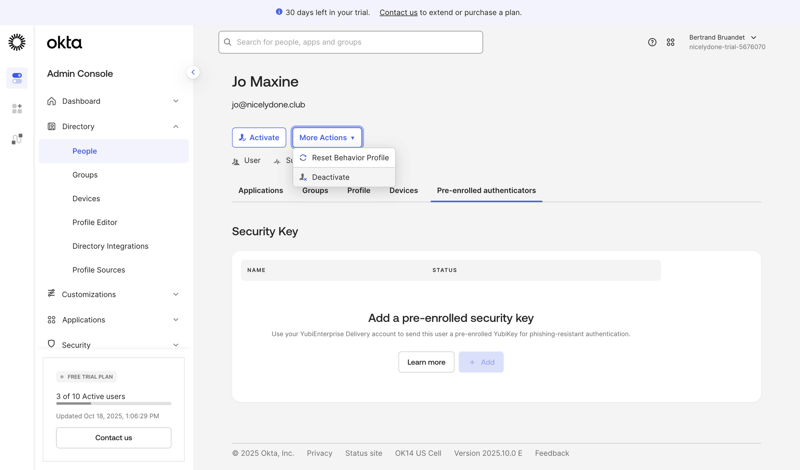Switch to the Profile tab
Viewport: 800px width, 470px height.
(359, 190)
